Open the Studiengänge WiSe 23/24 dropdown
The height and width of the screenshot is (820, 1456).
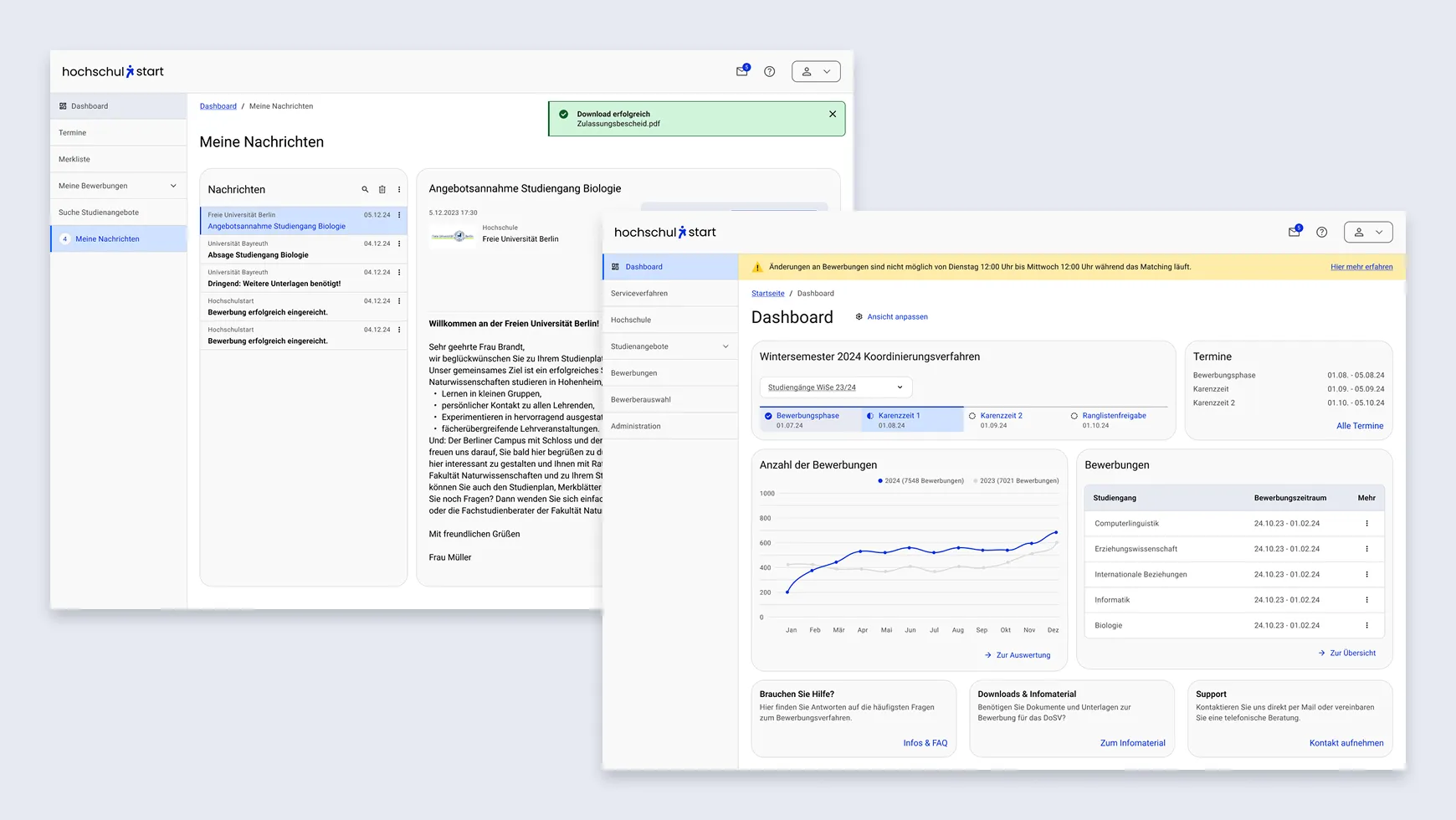tap(835, 387)
